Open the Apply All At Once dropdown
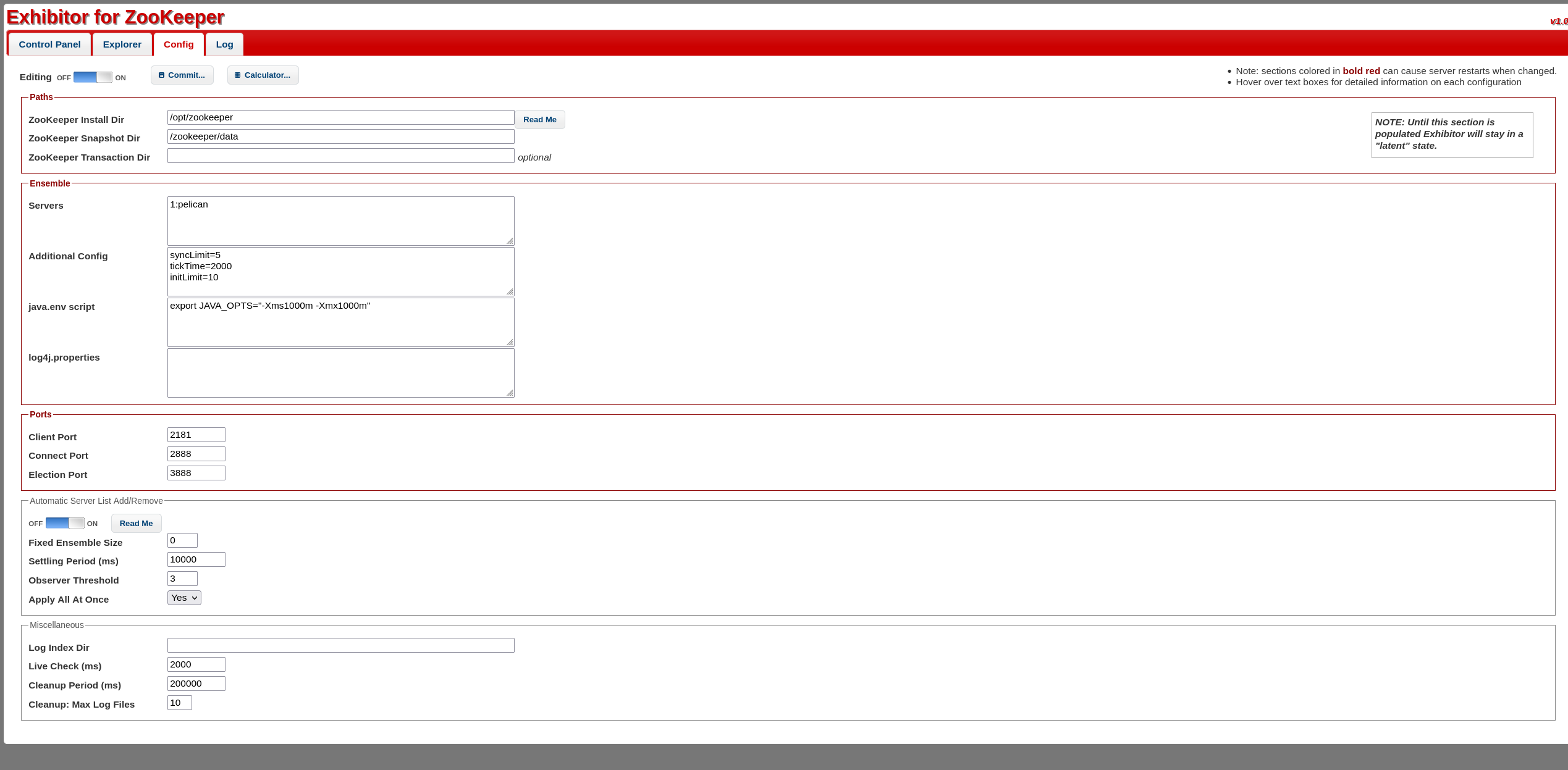The height and width of the screenshot is (770, 1568). pyautogui.click(x=184, y=598)
